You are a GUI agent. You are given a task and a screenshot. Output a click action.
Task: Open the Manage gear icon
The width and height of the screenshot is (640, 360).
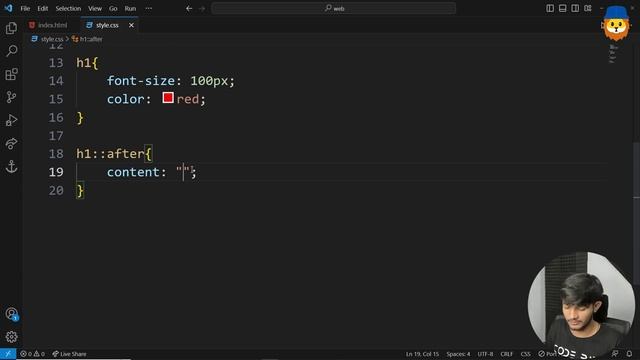tap(11, 337)
